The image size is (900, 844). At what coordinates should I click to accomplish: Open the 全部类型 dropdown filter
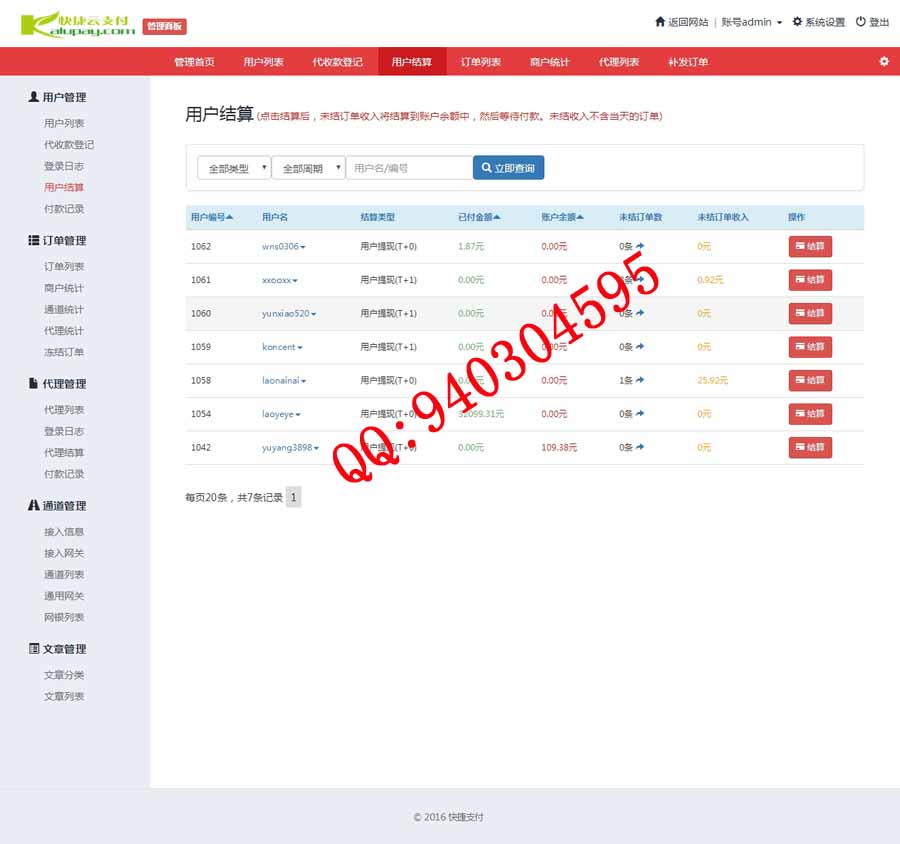(234, 168)
